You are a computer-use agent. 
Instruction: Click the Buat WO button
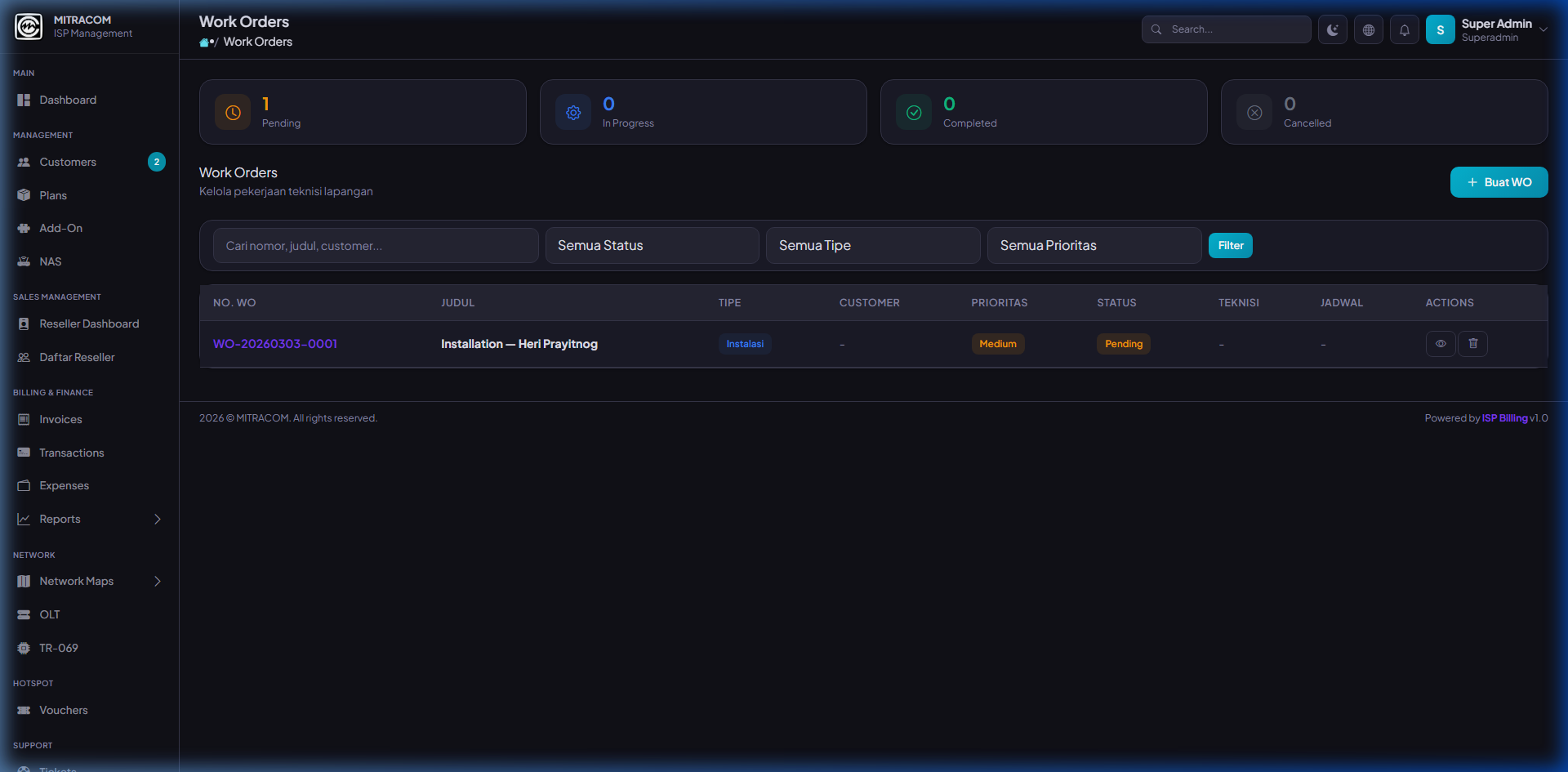[x=1499, y=182]
